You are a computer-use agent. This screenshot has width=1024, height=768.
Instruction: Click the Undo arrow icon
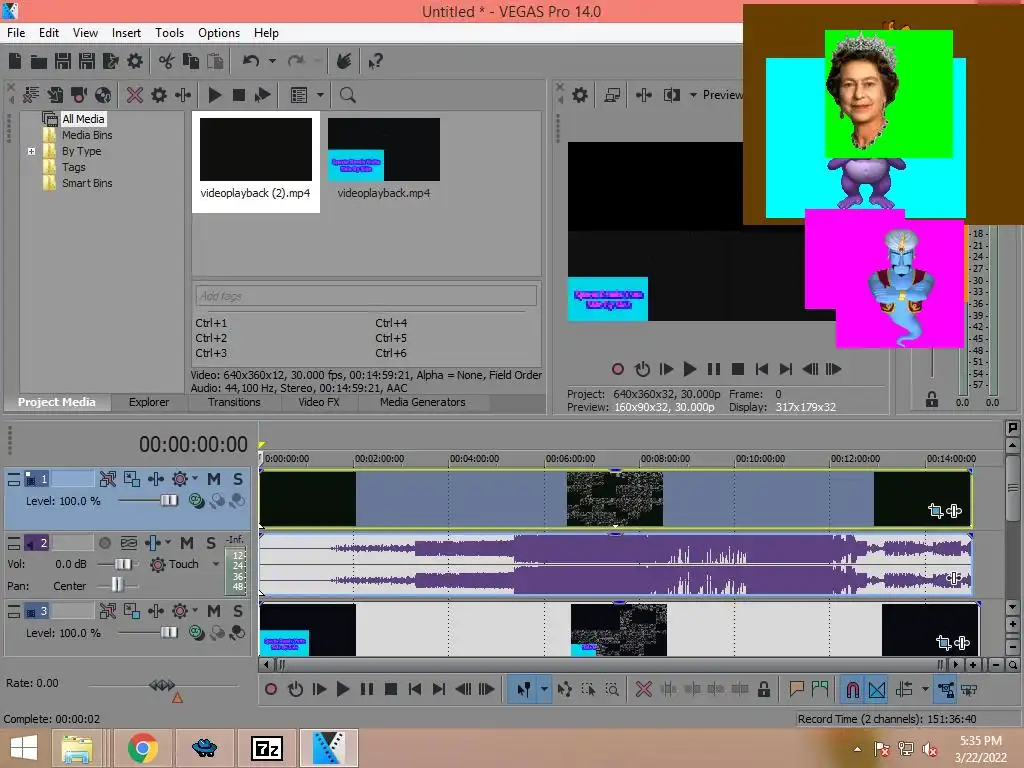[251, 61]
